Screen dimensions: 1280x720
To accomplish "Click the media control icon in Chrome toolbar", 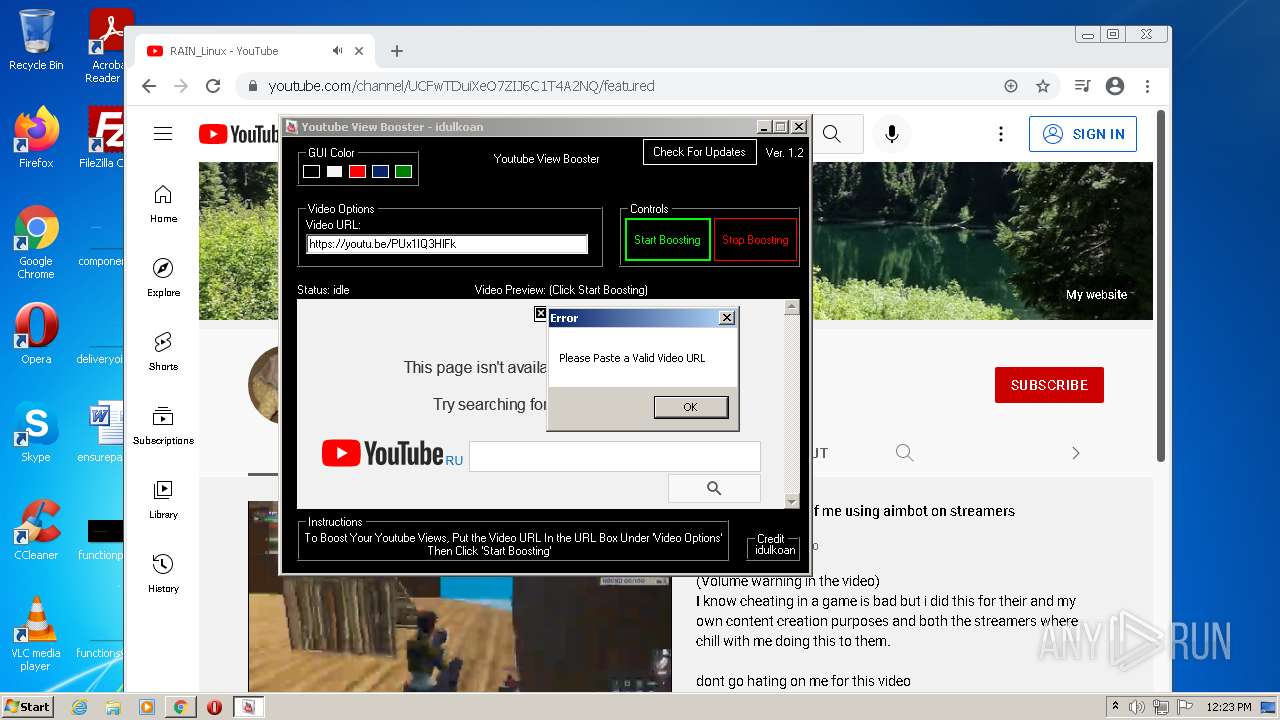I will tap(1082, 86).
